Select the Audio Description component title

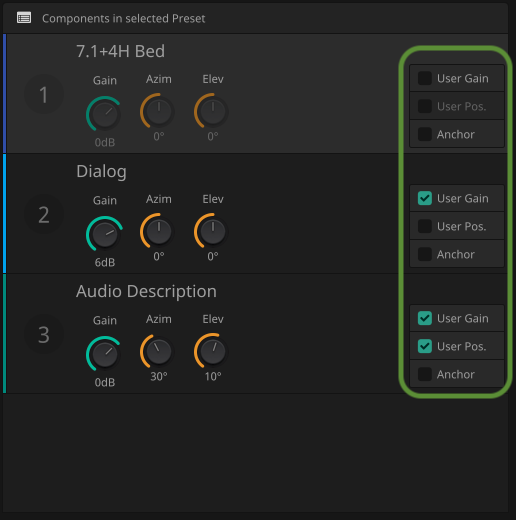click(x=146, y=291)
